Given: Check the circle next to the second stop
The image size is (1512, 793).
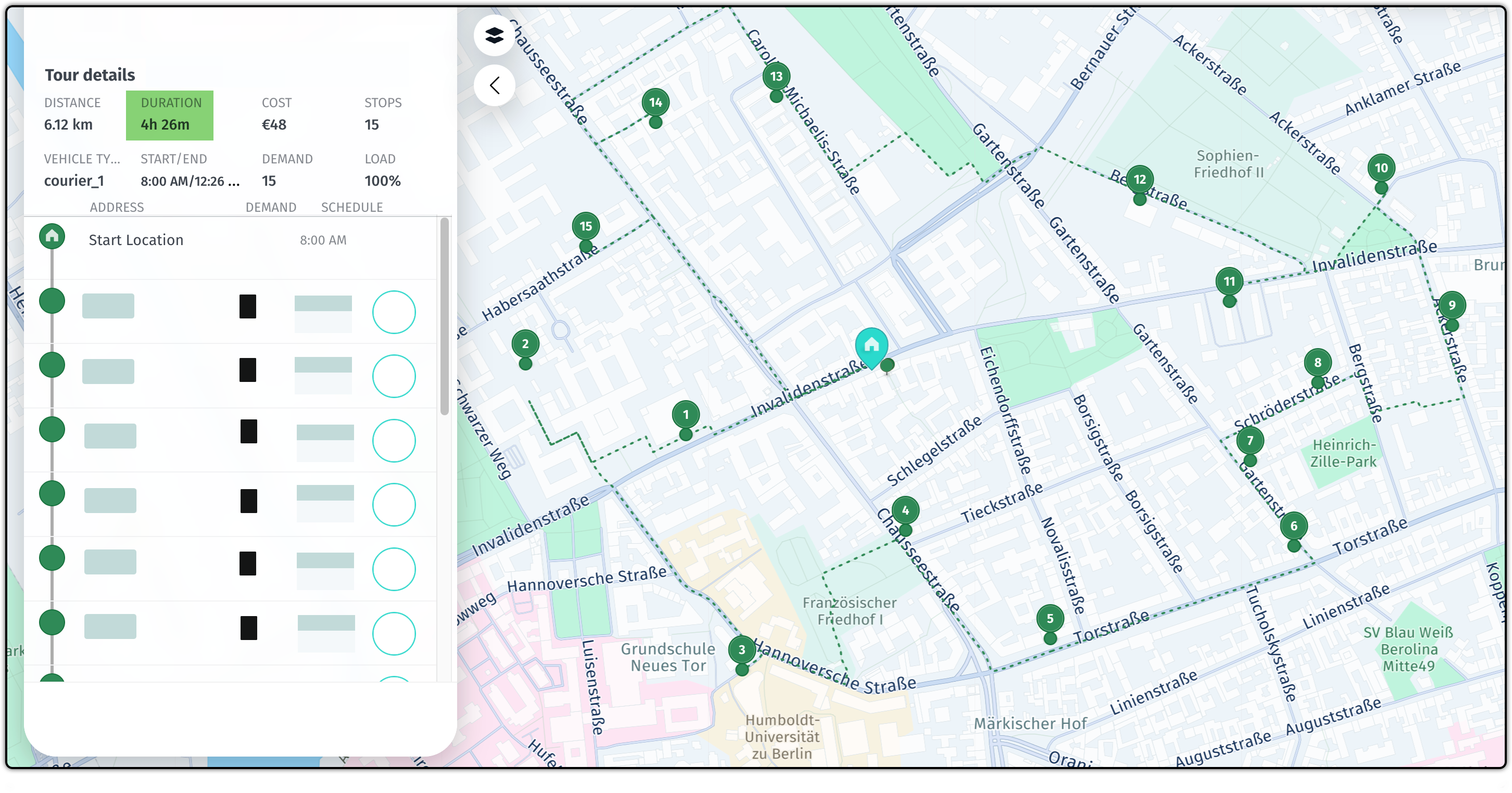Looking at the screenshot, I should [x=395, y=376].
